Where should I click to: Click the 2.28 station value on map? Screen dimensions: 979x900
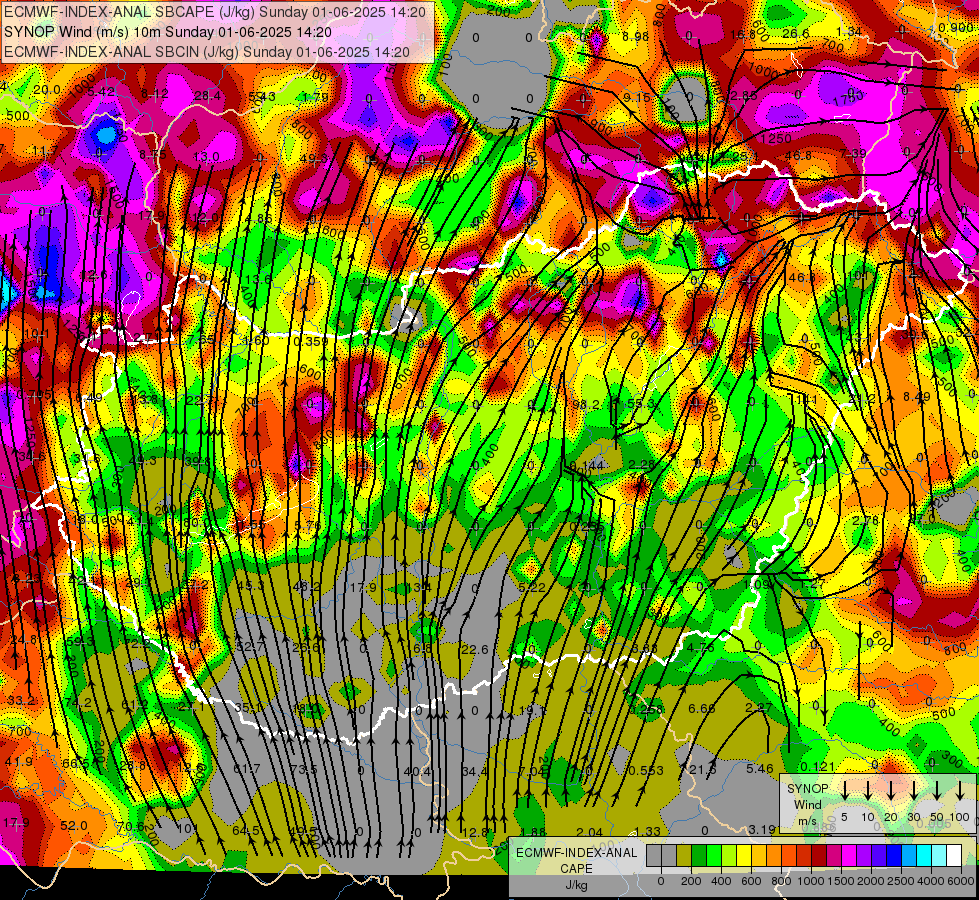641,464
